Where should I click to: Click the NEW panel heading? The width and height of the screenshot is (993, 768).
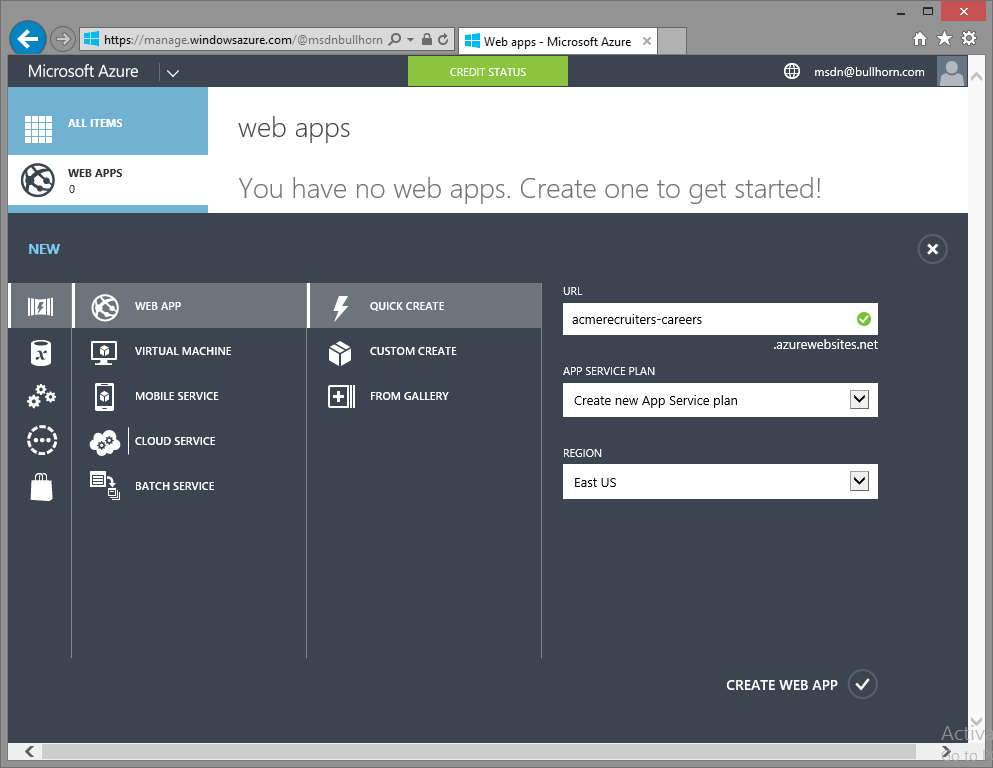[44, 249]
